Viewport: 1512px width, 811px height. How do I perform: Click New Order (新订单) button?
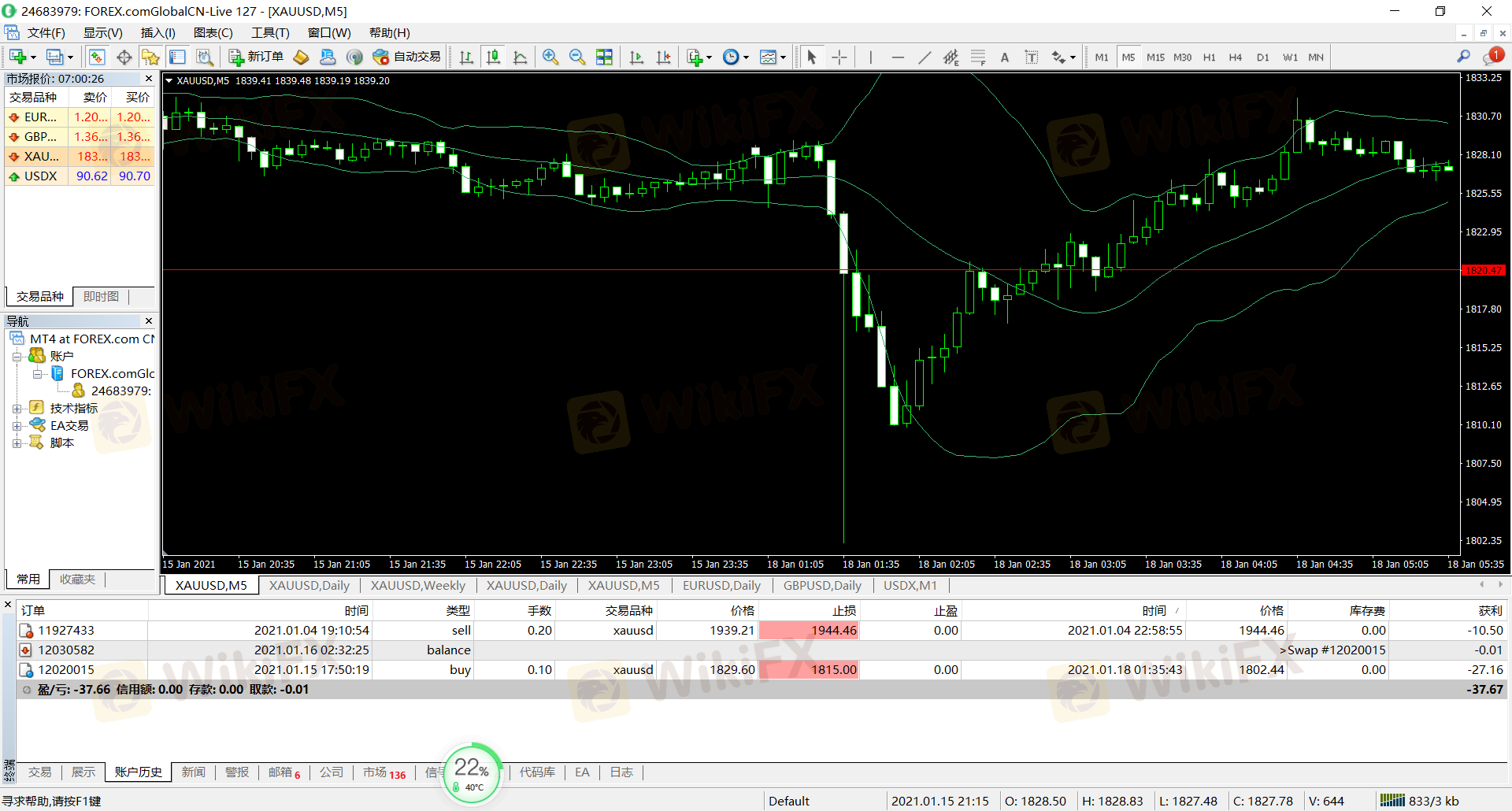[x=256, y=57]
